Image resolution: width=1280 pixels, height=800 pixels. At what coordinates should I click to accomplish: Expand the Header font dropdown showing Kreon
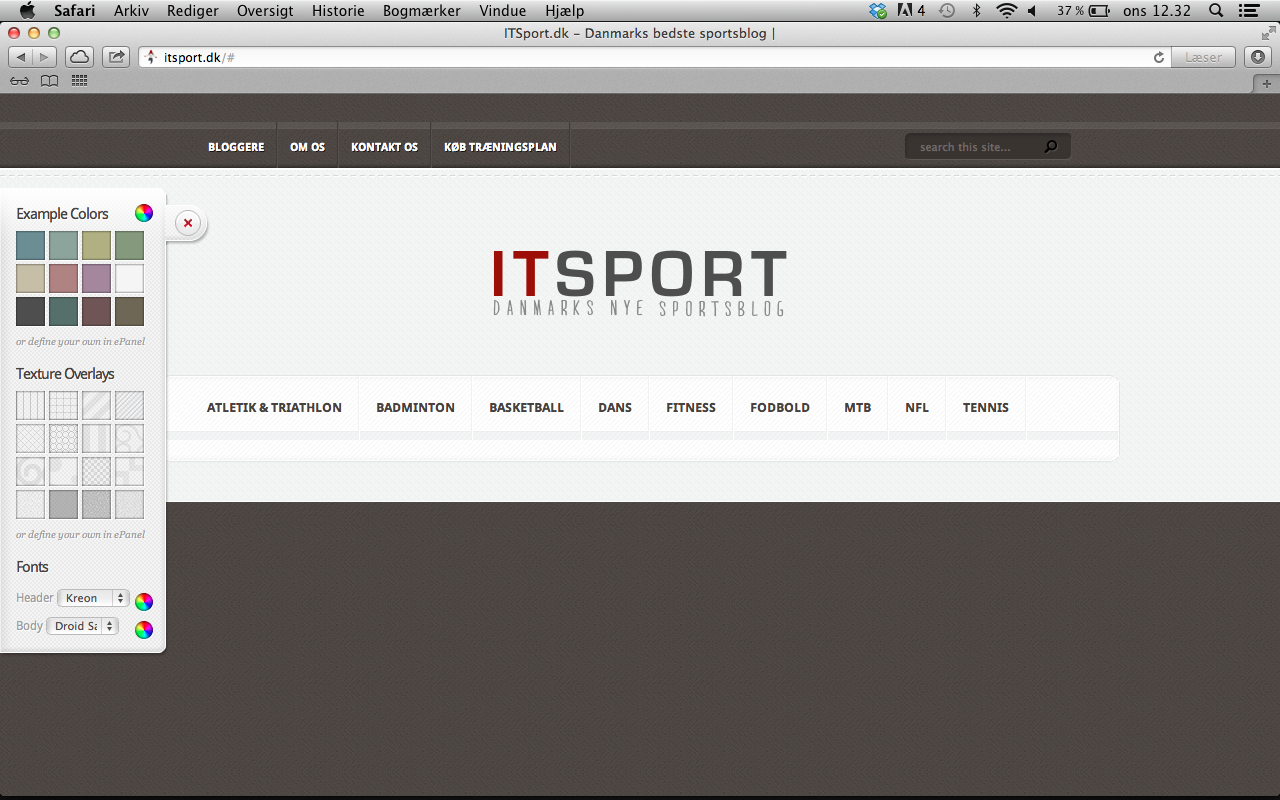point(93,598)
